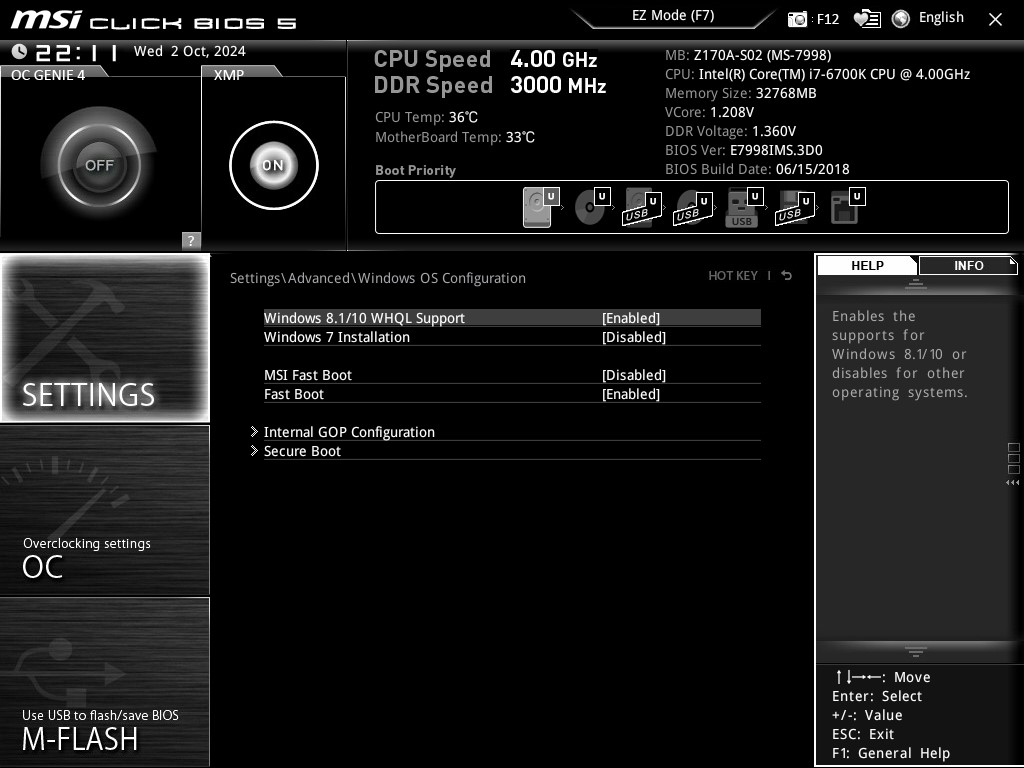The height and width of the screenshot is (768, 1024).
Task: Select the USB key stick boot icon
Action: click(744, 208)
